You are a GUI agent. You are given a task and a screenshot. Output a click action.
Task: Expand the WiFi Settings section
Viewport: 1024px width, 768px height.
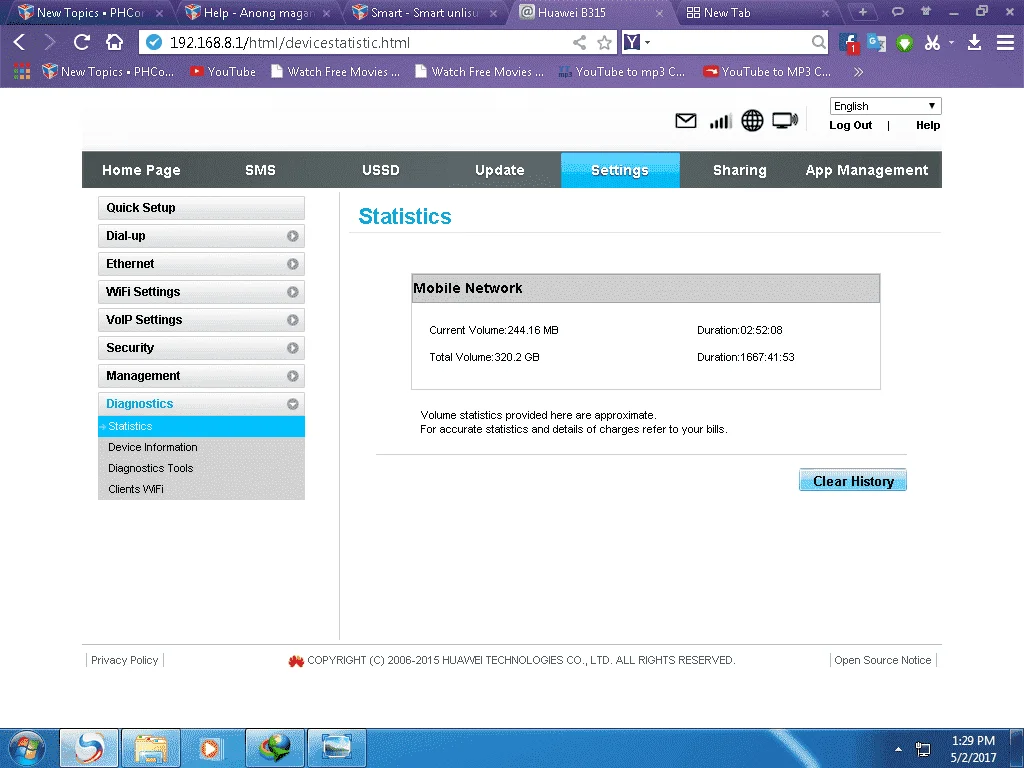tap(201, 292)
